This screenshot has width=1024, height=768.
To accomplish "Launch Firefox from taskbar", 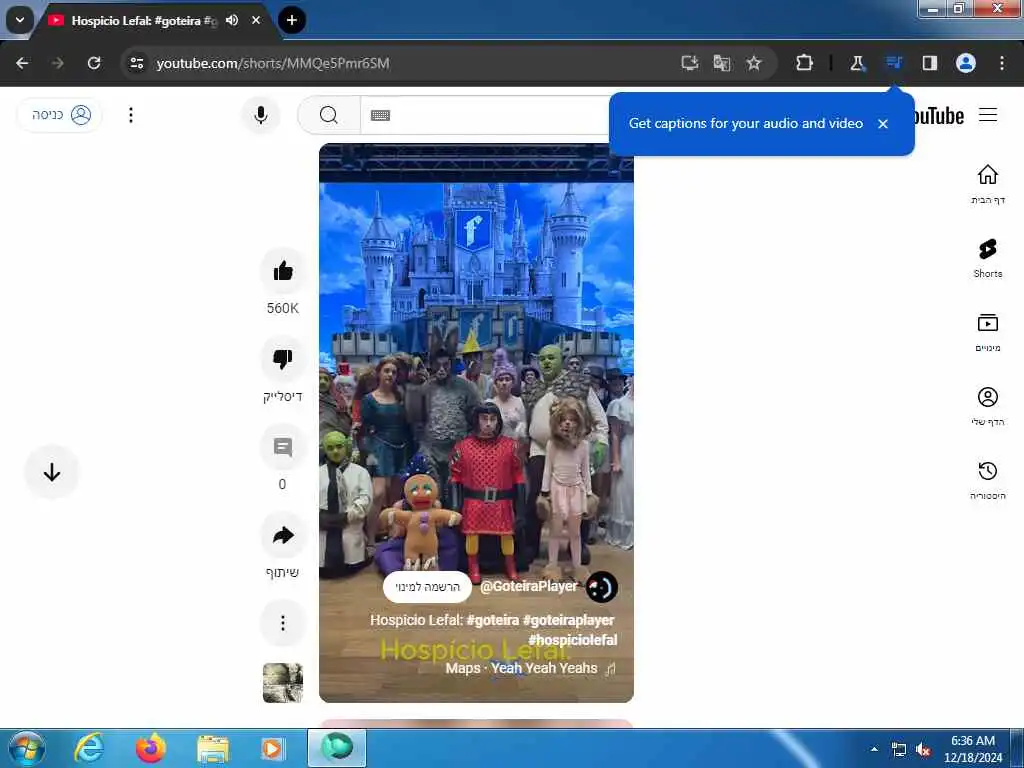I will pos(151,748).
